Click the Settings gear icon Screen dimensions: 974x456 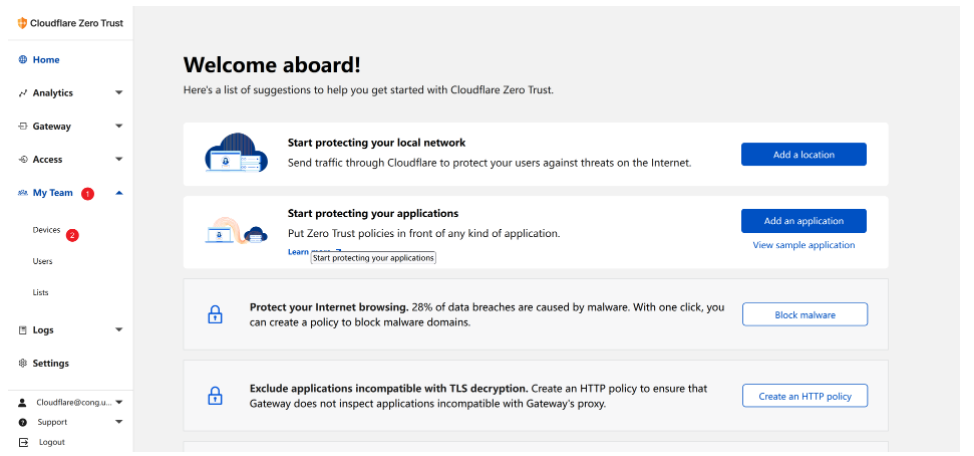tap(22, 363)
